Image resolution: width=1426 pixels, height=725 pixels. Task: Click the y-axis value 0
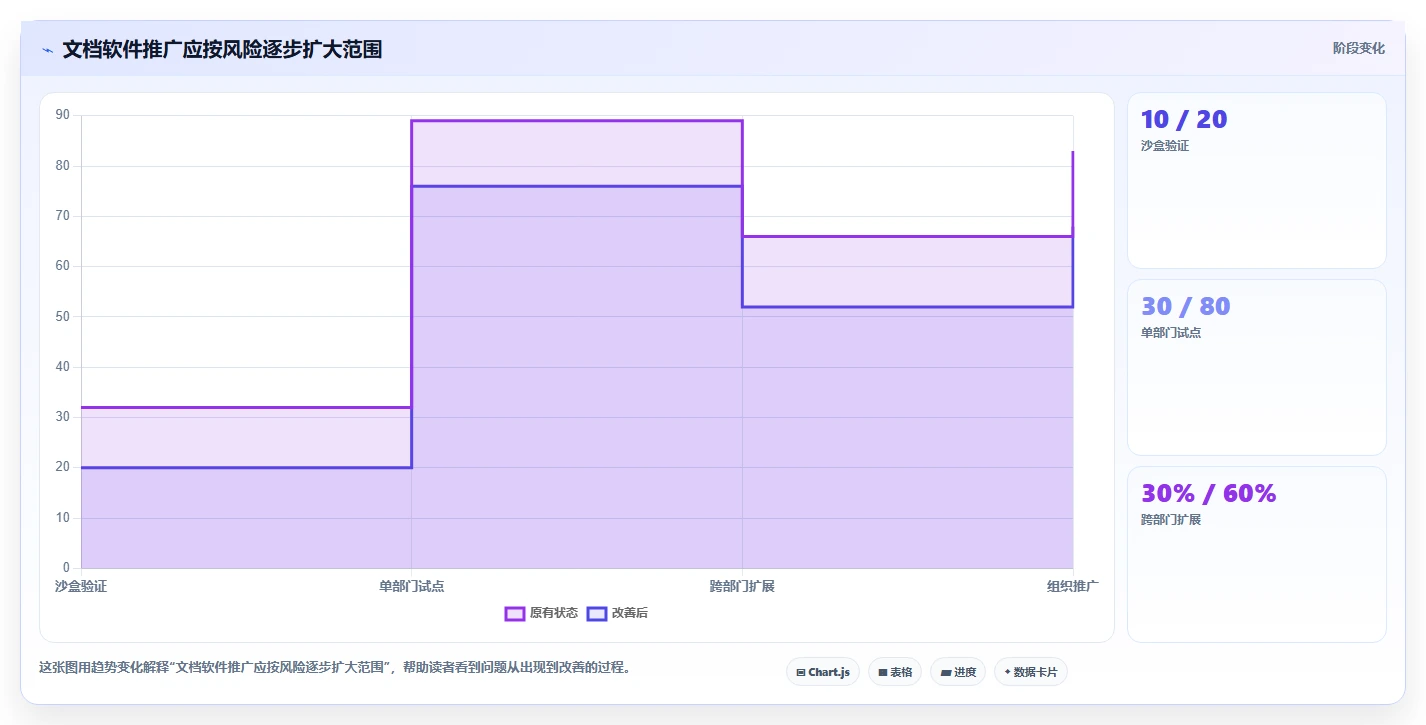click(67, 568)
